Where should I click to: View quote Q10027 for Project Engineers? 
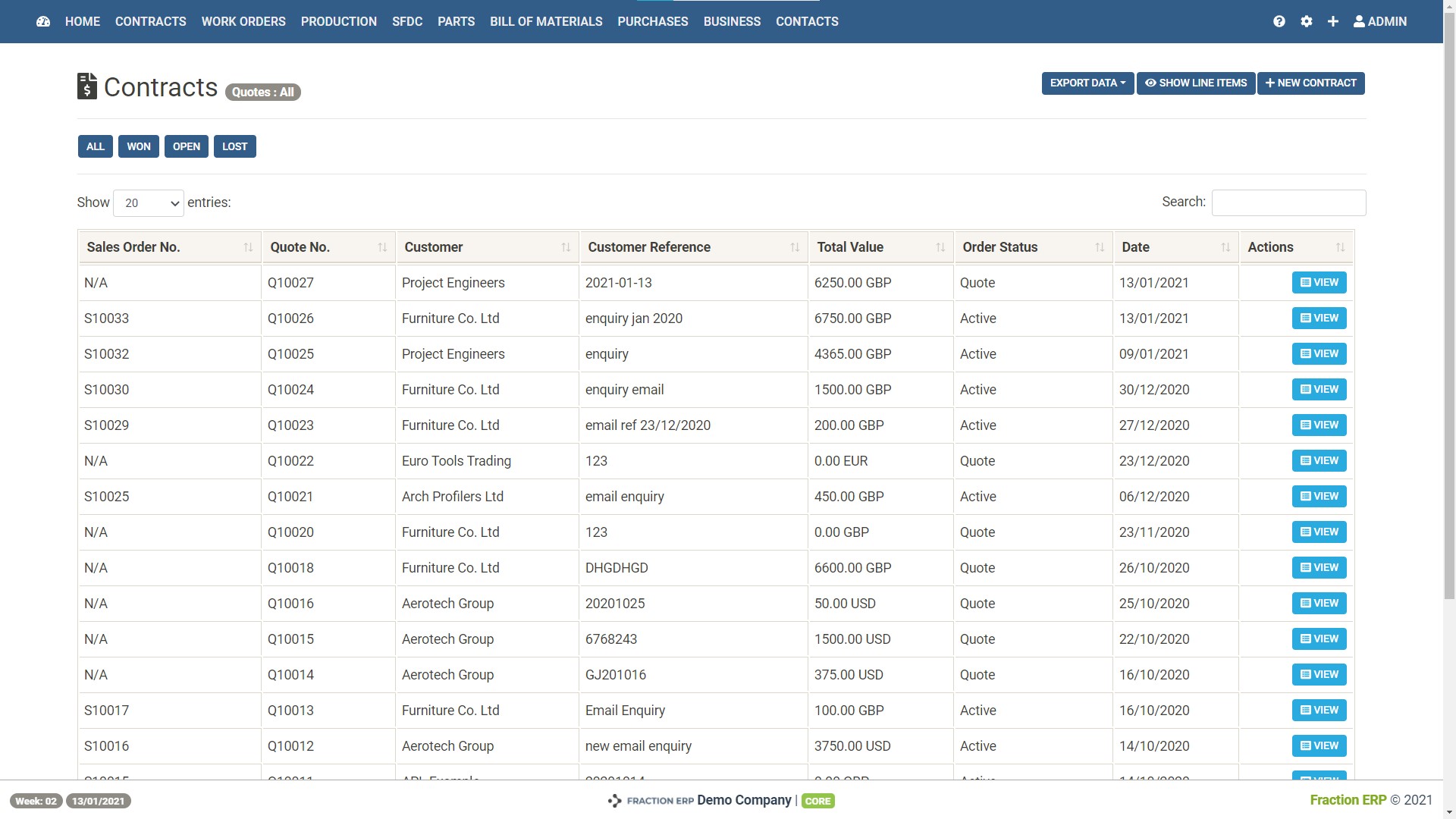click(x=1319, y=282)
